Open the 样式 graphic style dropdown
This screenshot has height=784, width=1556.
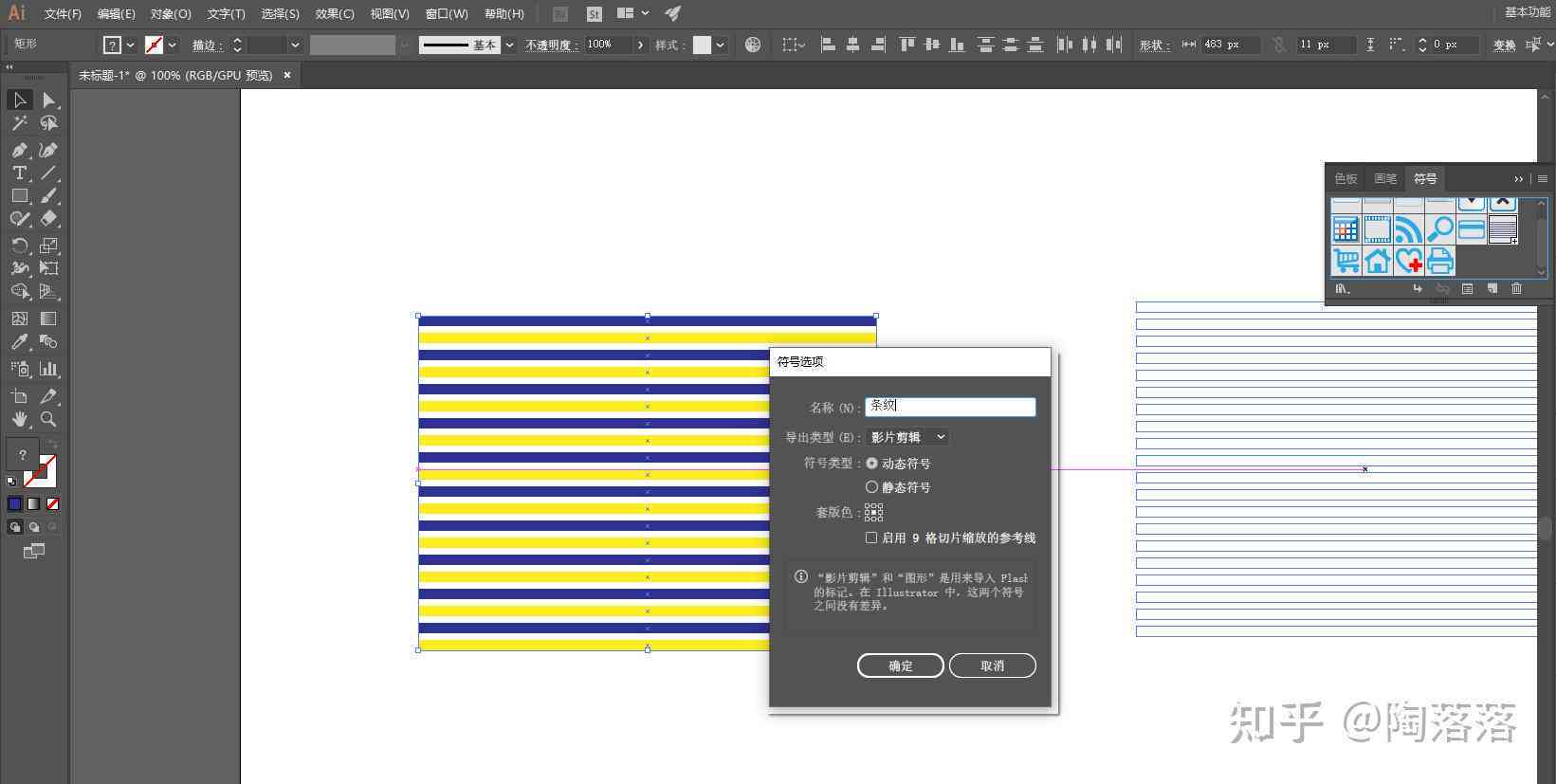721,45
